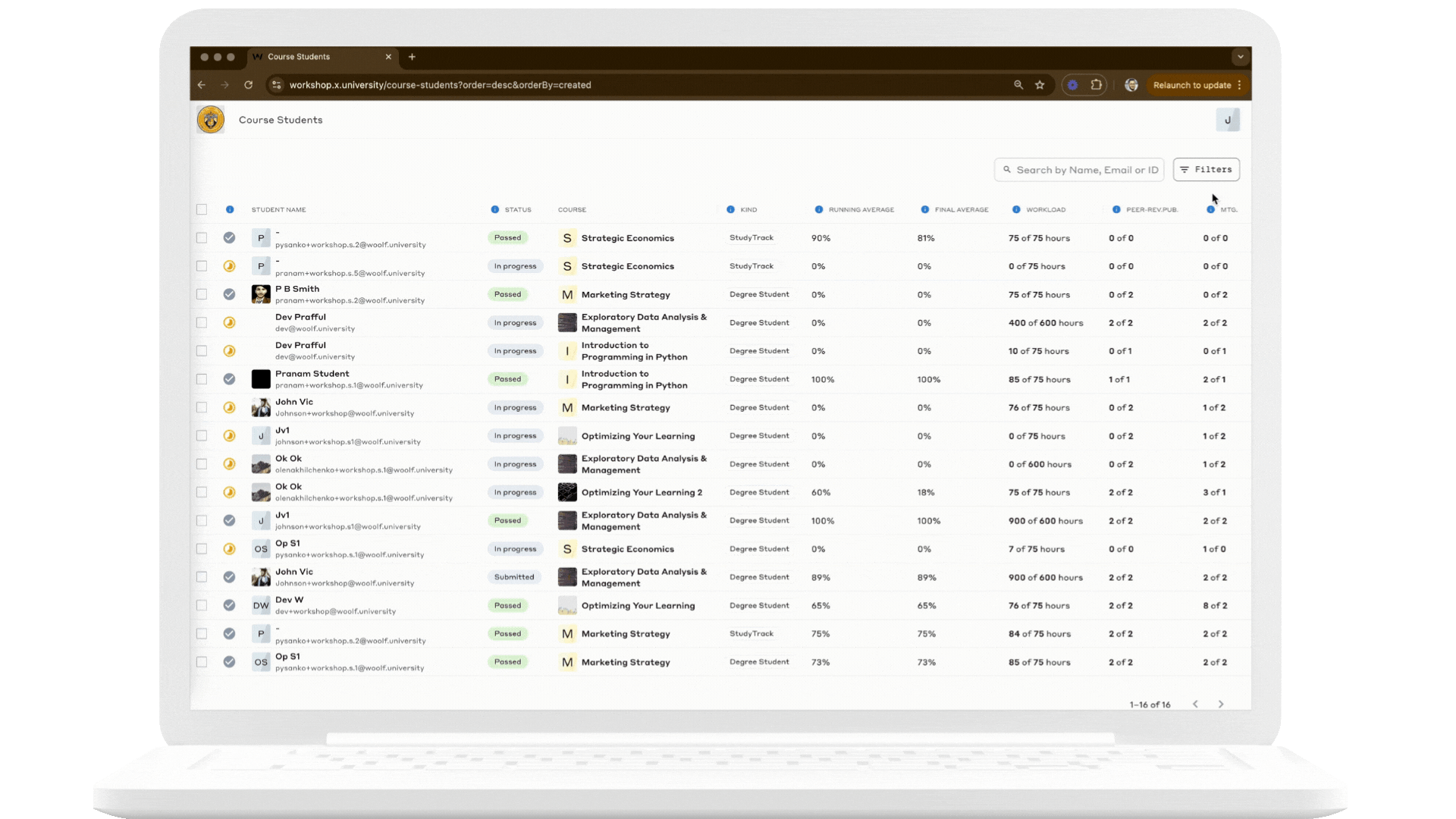Image resolution: width=1456 pixels, height=819 pixels.
Task: Open a new browser tab
Action: (x=412, y=57)
